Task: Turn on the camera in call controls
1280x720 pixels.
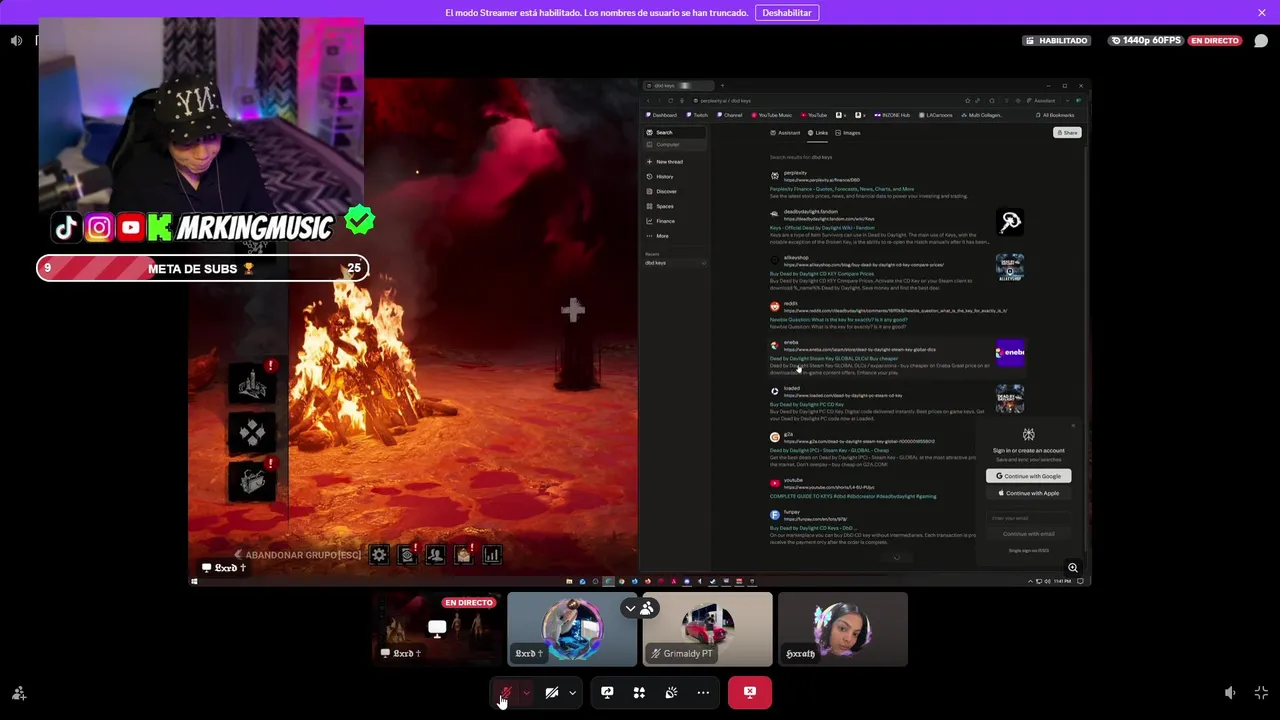Action: (551, 692)
